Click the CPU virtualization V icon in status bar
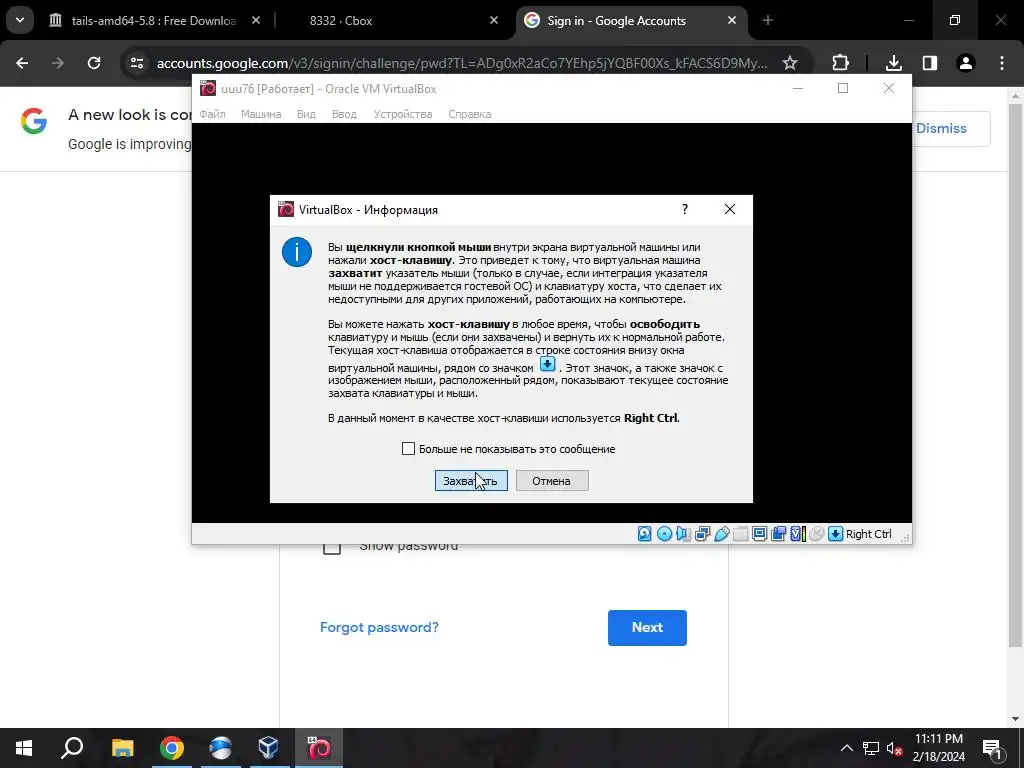This screenshot has width=1024, height=768. pos(797,534)
